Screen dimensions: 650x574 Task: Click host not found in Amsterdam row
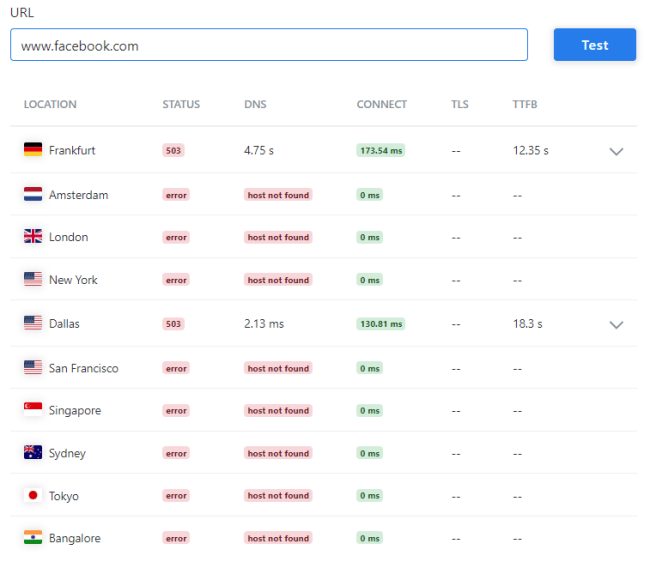click(278, 195)
